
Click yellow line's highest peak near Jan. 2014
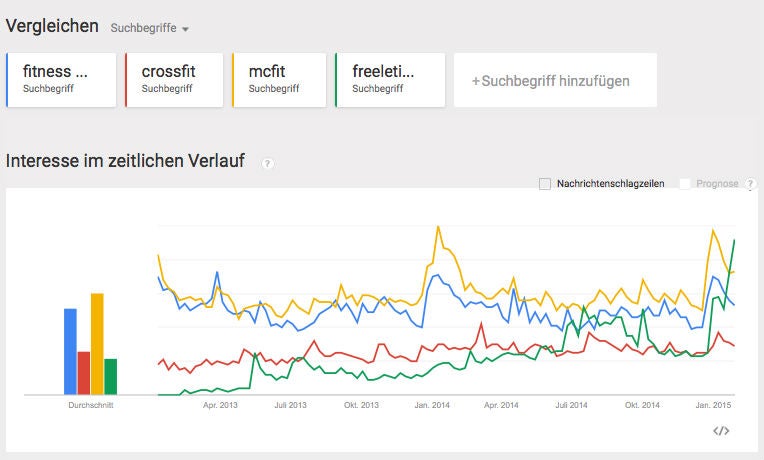coord(438,227)
